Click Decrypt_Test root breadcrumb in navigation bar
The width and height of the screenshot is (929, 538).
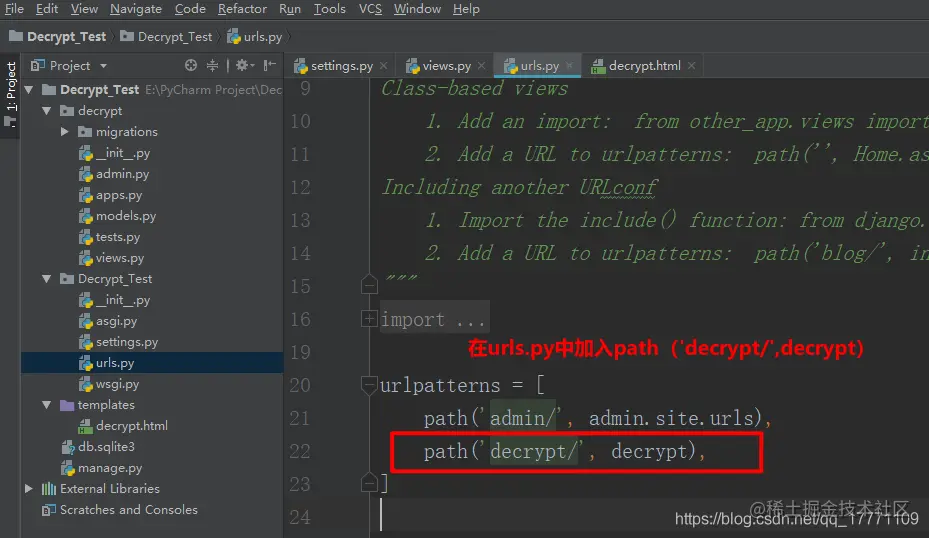point(58,37)
